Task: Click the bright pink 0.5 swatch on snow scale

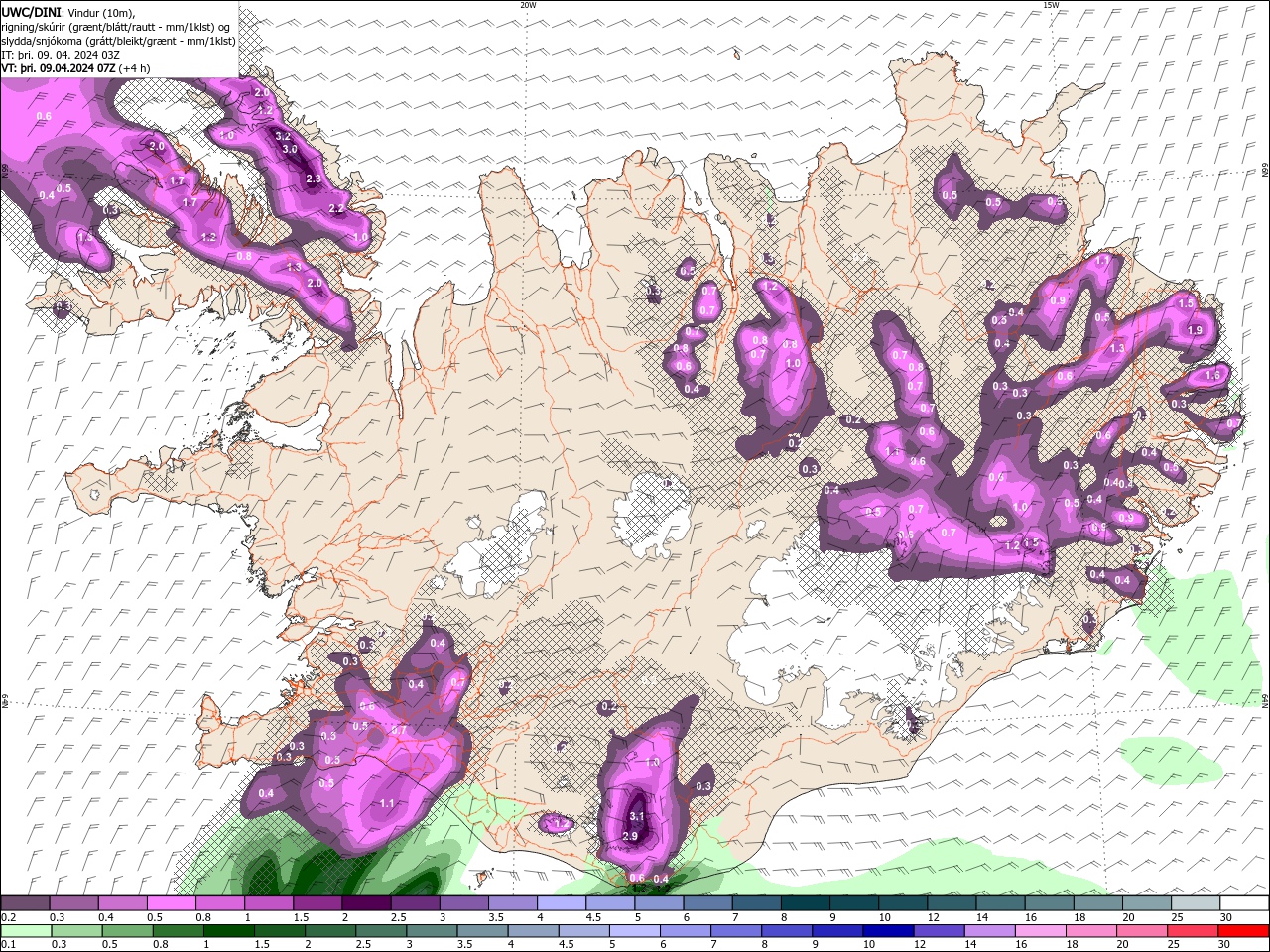Action: point(171,903)
